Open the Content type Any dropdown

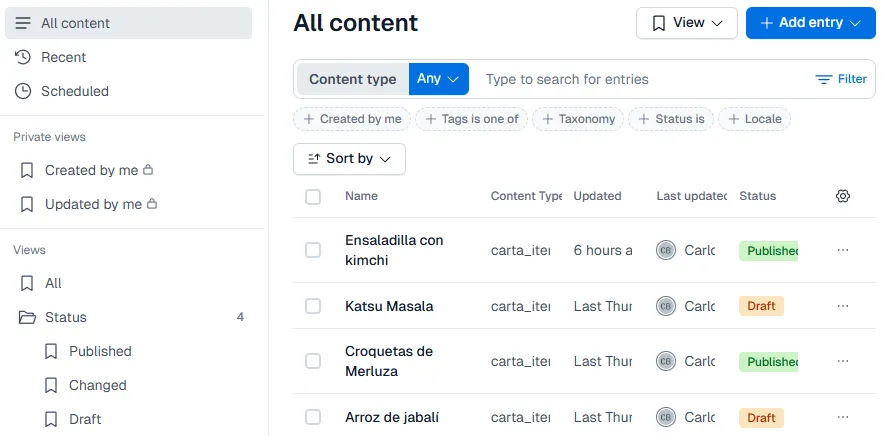click(x=438, y=79)
